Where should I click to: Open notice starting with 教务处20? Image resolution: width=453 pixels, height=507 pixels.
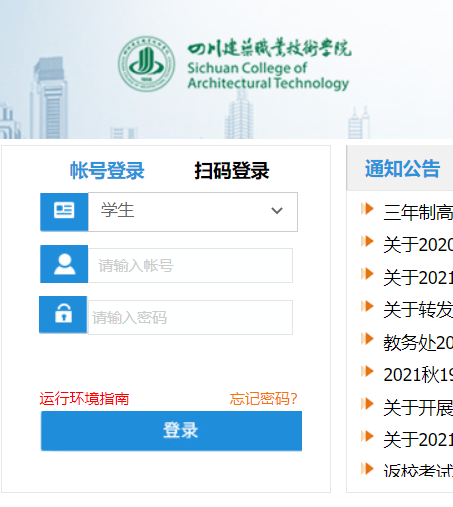[418, 342]
